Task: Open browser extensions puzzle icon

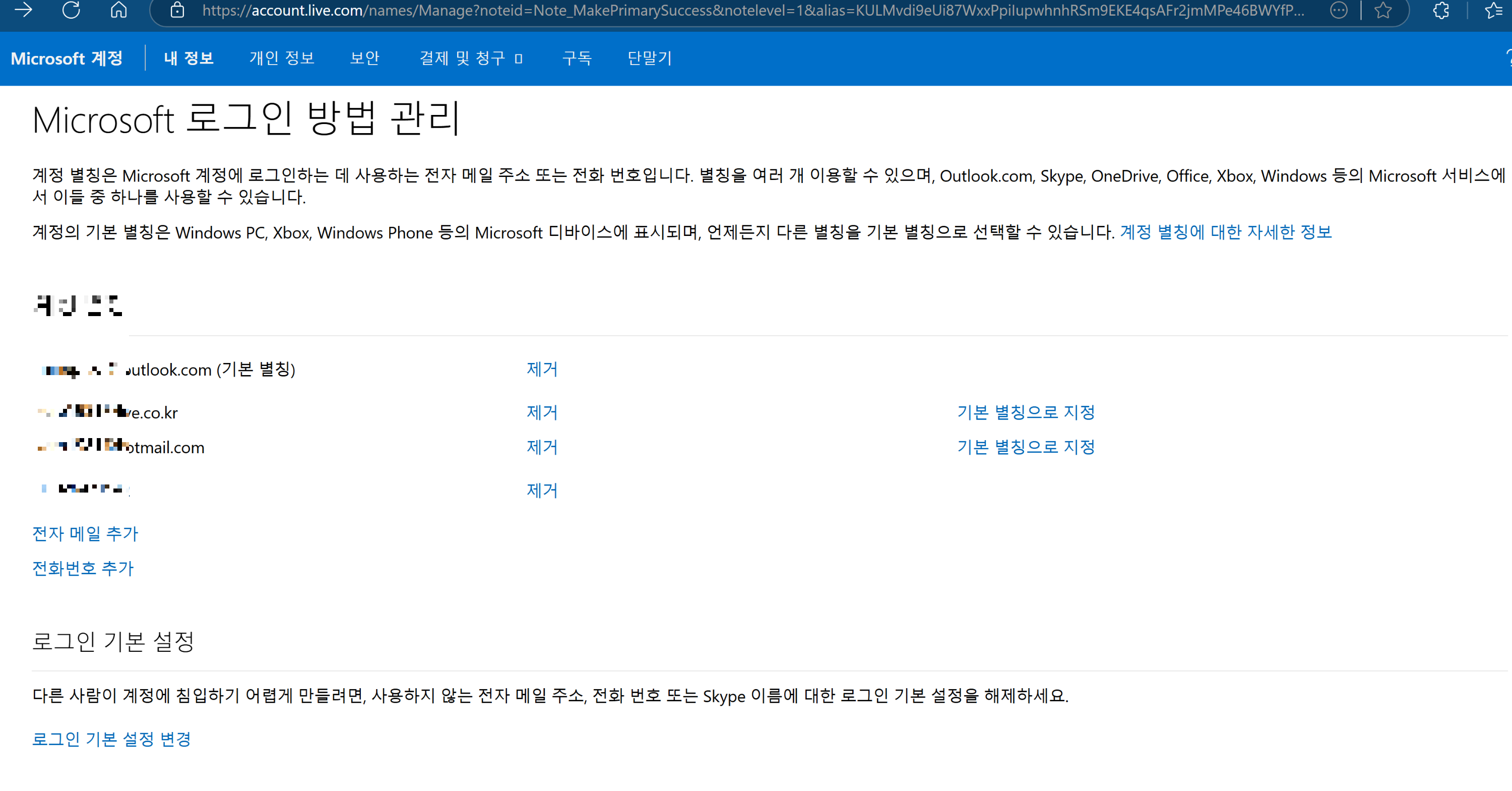Action: (x=1441, y=10)
